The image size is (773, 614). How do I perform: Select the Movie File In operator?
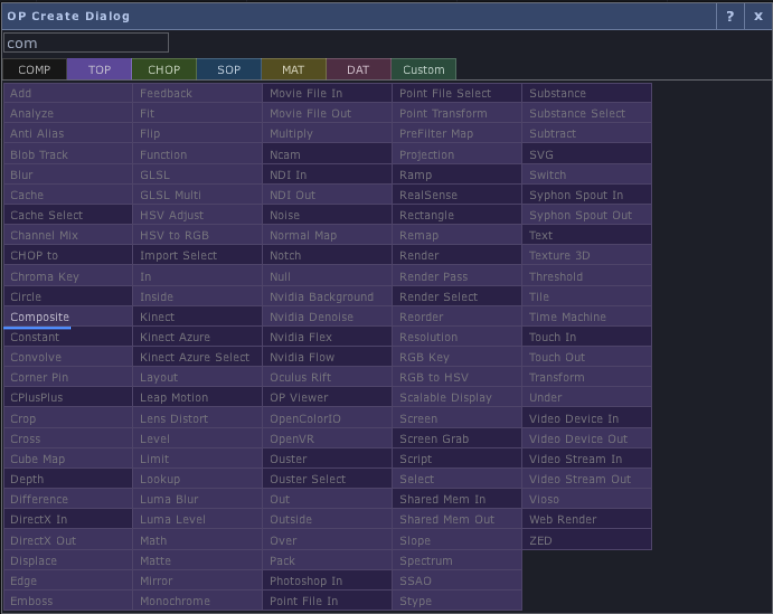coord(327,93)
